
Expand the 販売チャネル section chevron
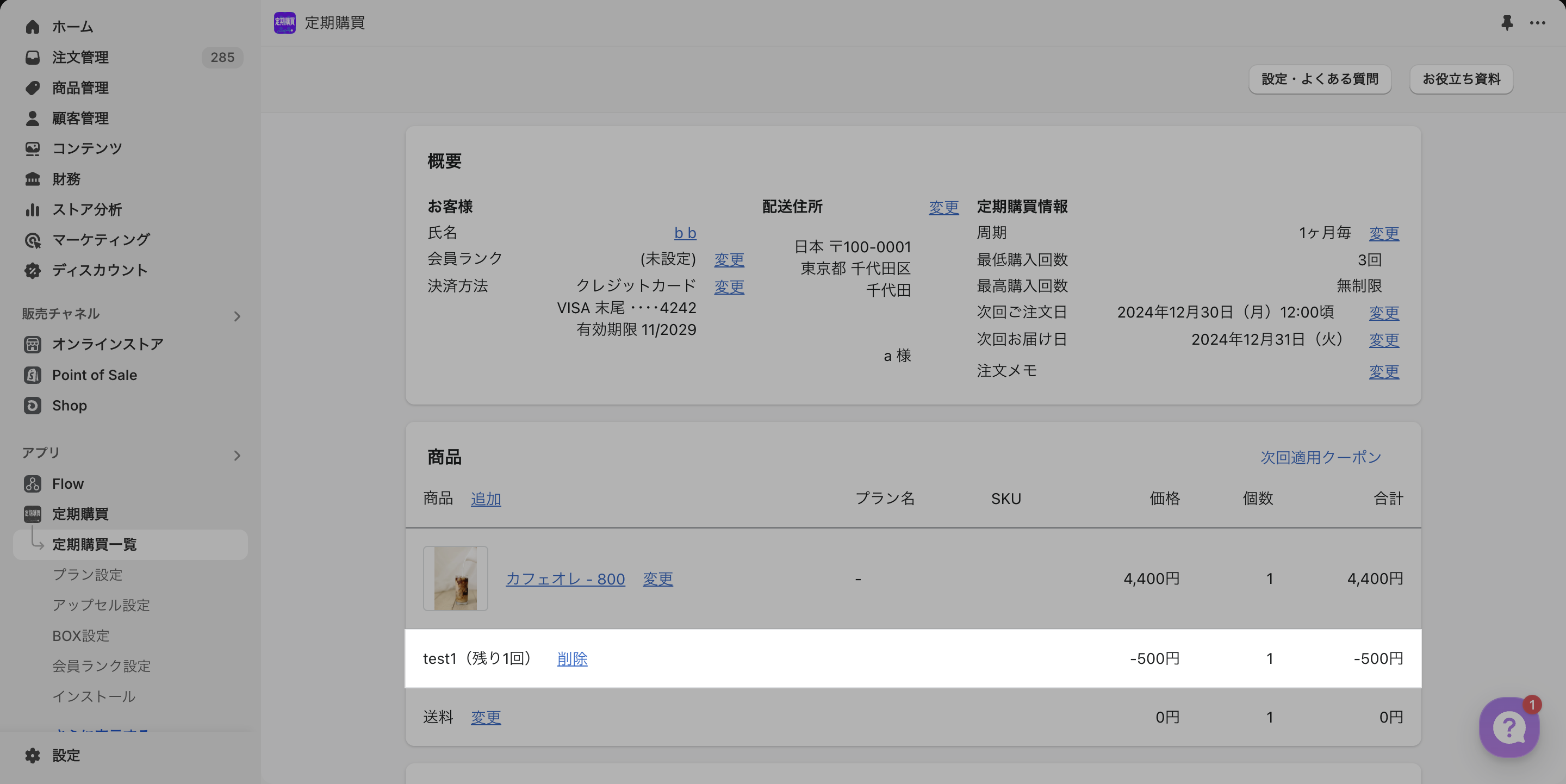pyautogui.click(x=237, y=316)
